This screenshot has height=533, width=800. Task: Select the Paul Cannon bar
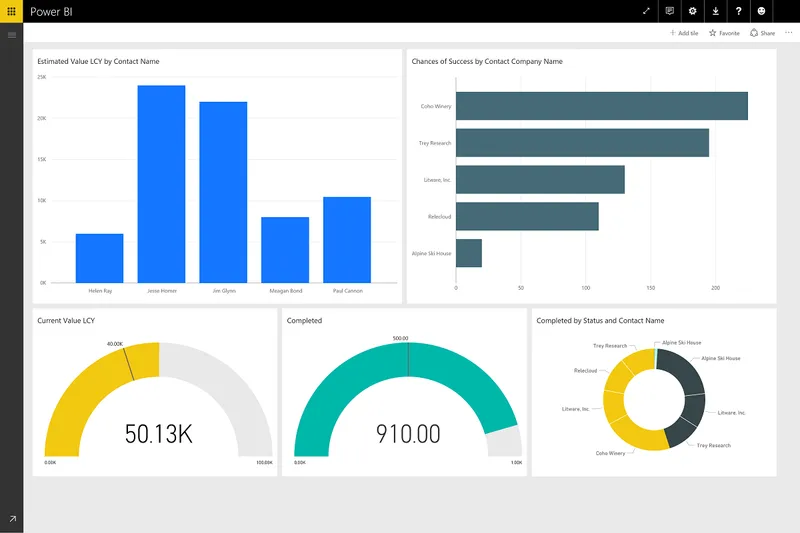(347, 240)
